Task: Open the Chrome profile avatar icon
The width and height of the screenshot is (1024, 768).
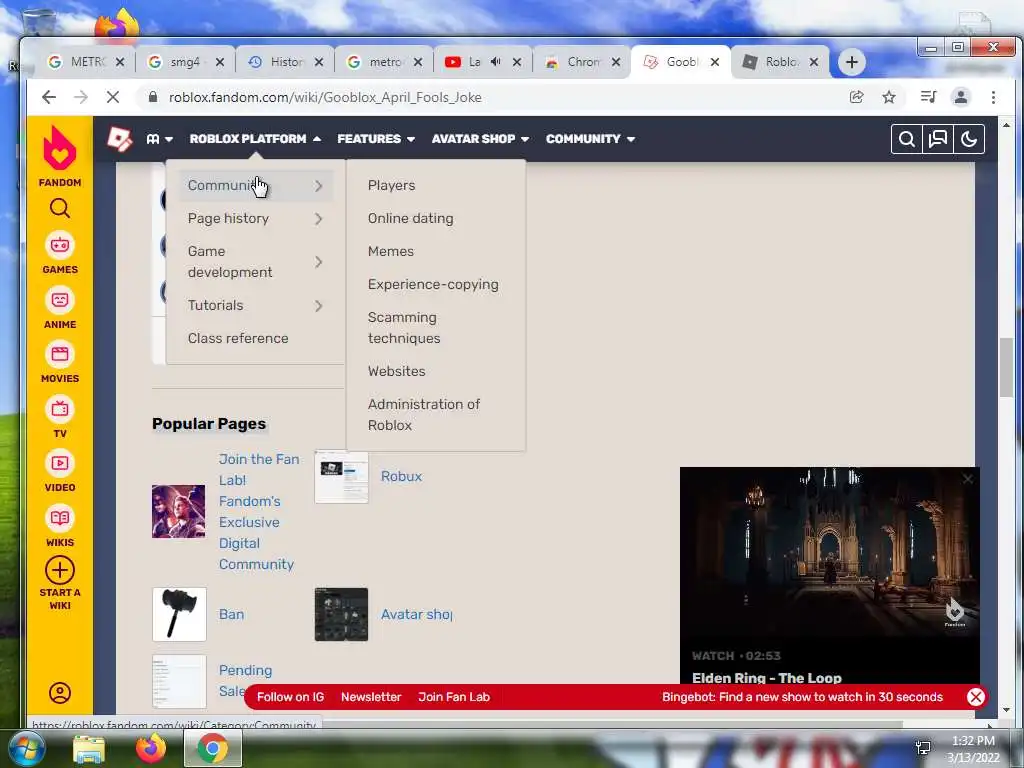Action: pos(961,97)
